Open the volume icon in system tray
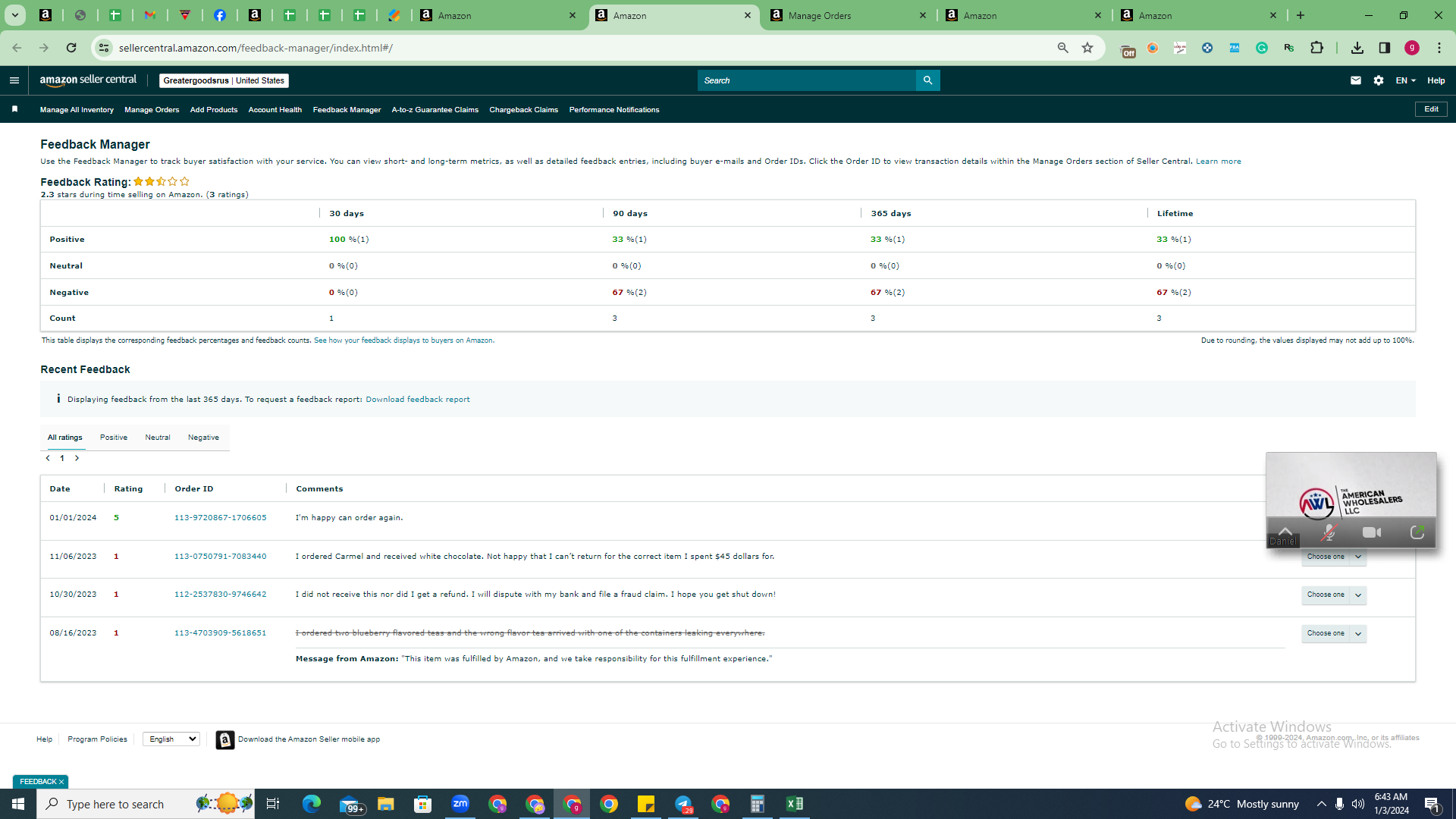 (x=1358, y=804)
